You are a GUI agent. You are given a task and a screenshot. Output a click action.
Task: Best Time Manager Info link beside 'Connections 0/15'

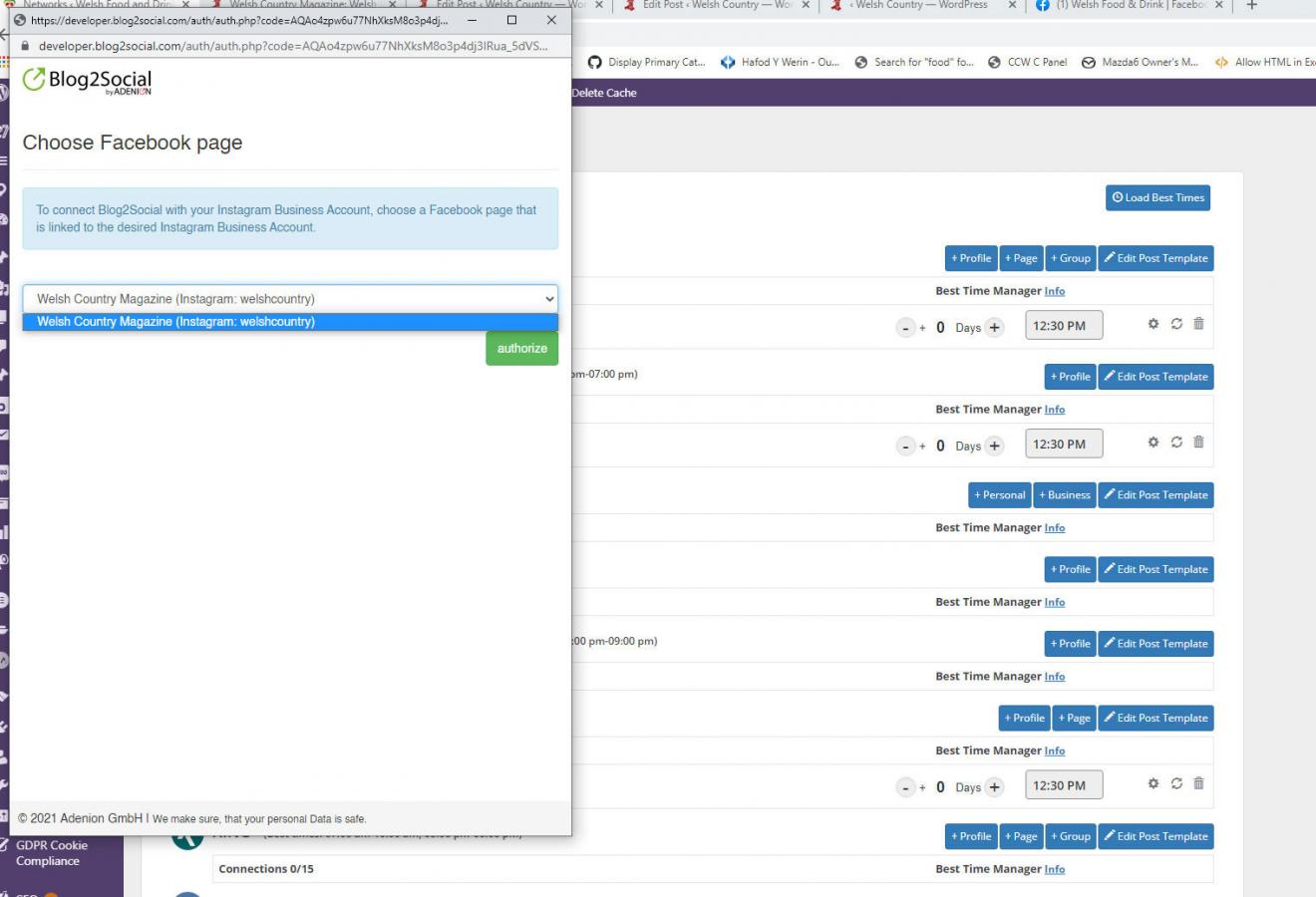(1055, 869)
